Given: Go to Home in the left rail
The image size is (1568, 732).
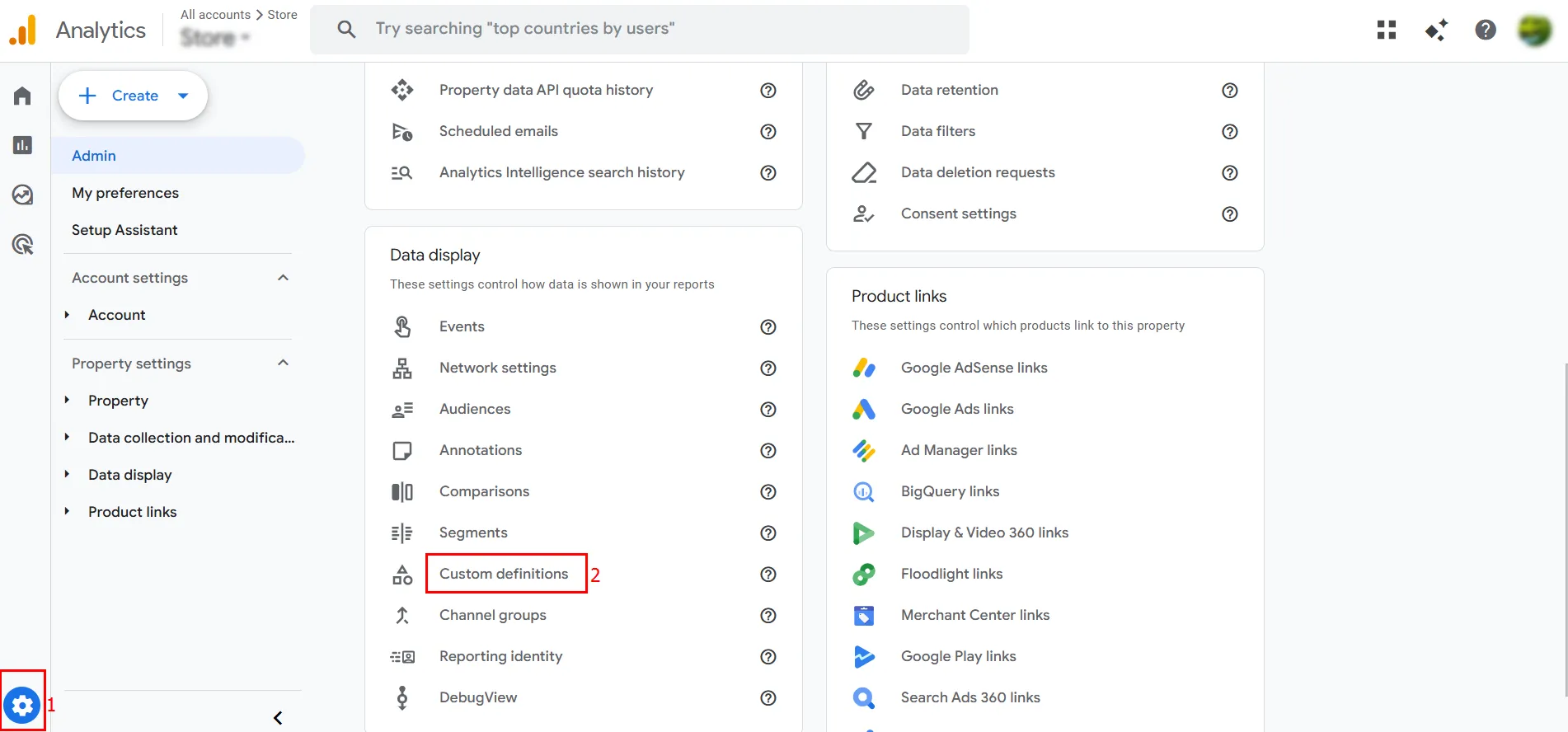Looking at the screenshot, I should [22, 96].
